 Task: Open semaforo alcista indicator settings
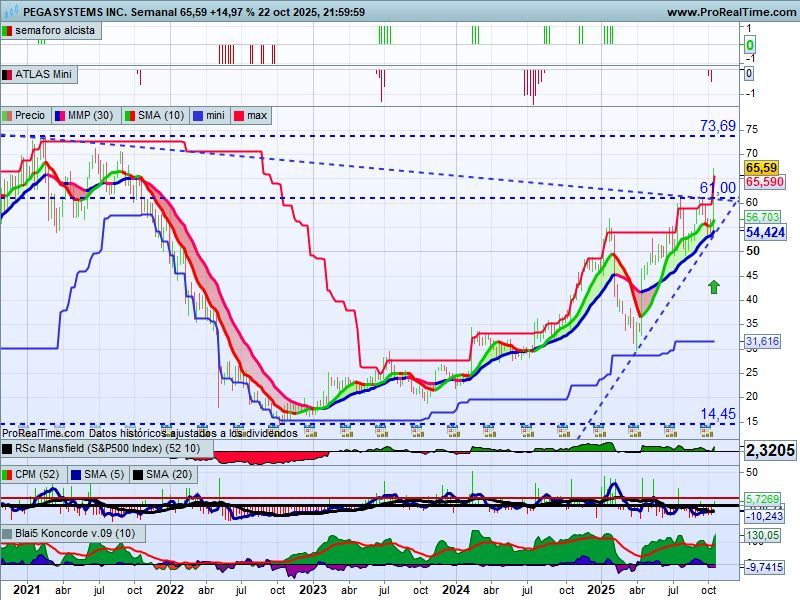point(50,31)
